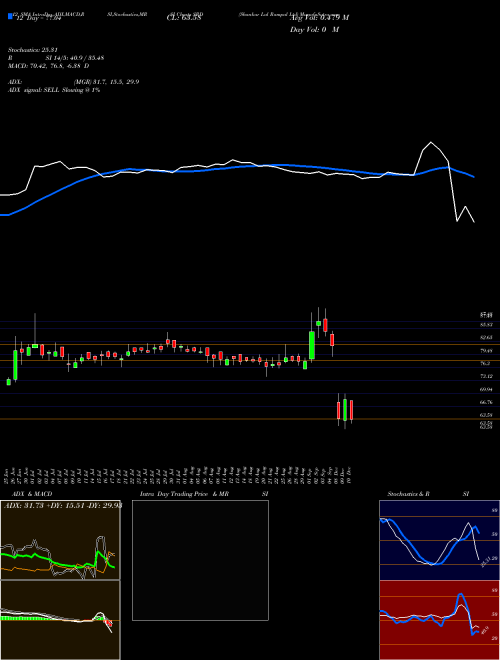Viewport: 500px width, 660px height.
Task: Open the ADX indicator mini chart
Action: pyautogui.click(x=60, y=540)
